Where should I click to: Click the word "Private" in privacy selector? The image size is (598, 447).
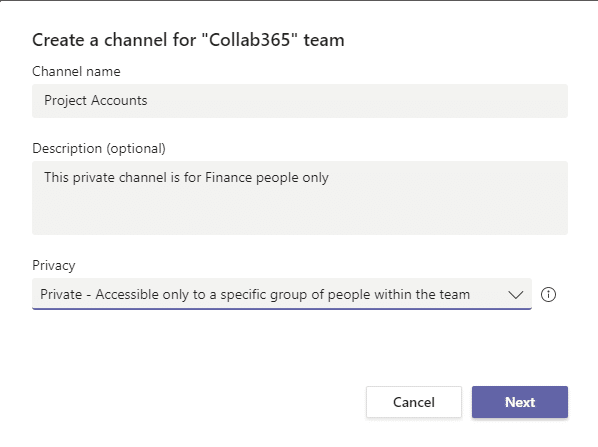point(61,294)
